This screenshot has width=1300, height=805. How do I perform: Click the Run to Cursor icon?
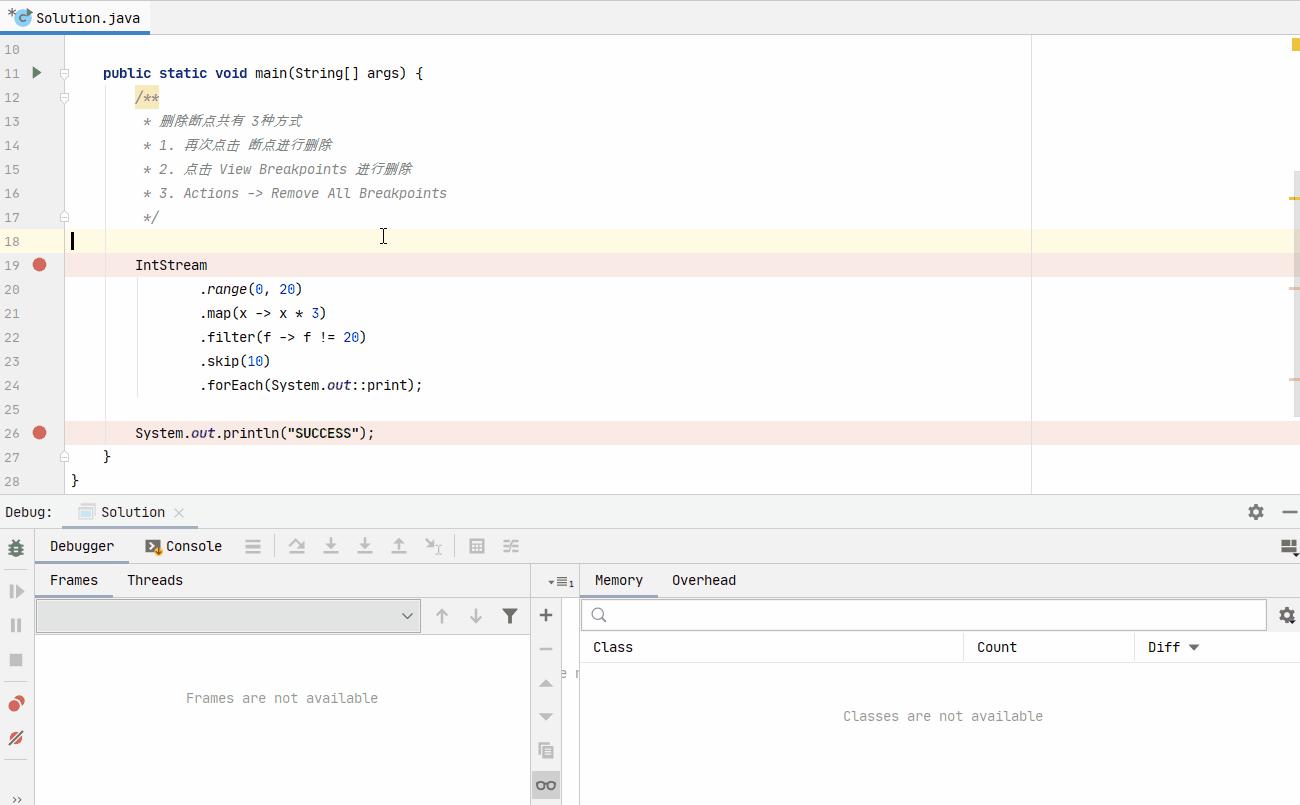(x=433, y=546)
